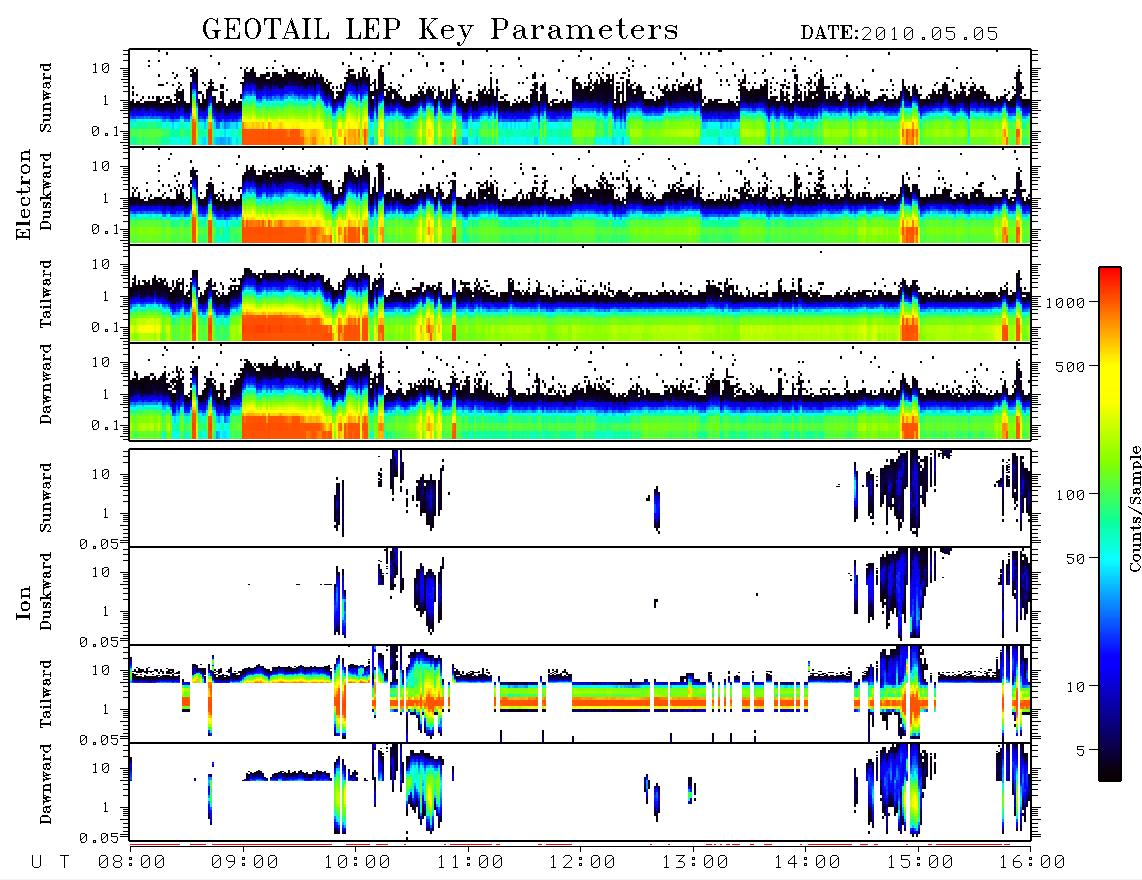
Task: Click the Electron Tailward panel label
Action: [x=46, y=294]
